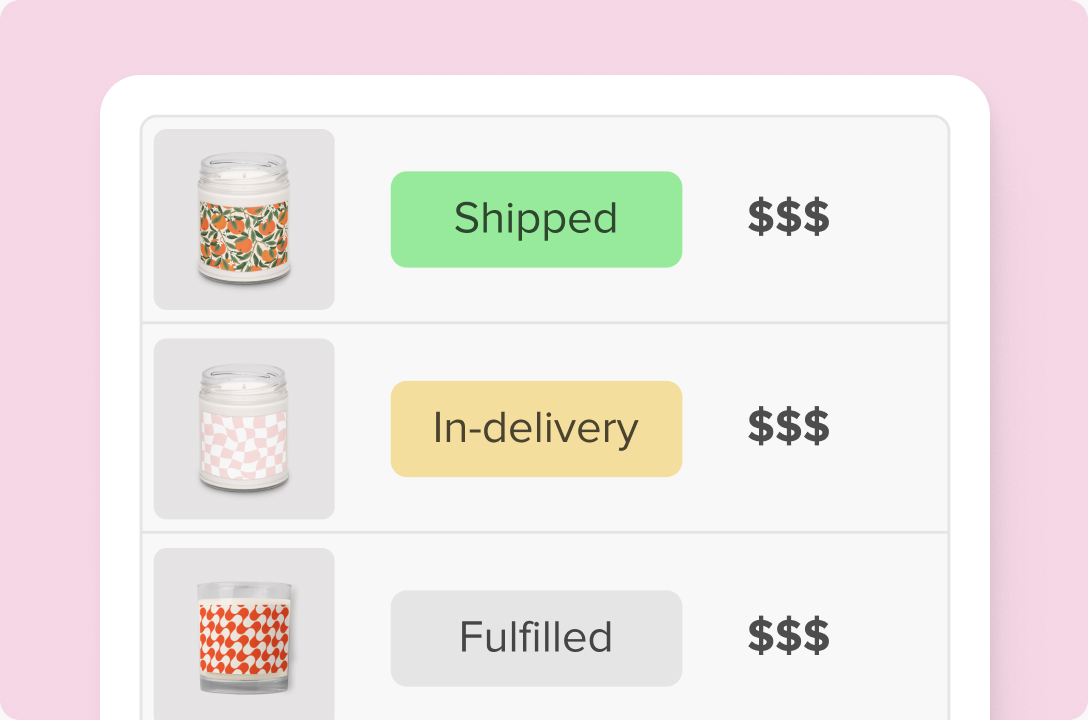Click the gap between pink candle and In-delivery badge
Screen dimensions: 1088x720
point(362,429)
